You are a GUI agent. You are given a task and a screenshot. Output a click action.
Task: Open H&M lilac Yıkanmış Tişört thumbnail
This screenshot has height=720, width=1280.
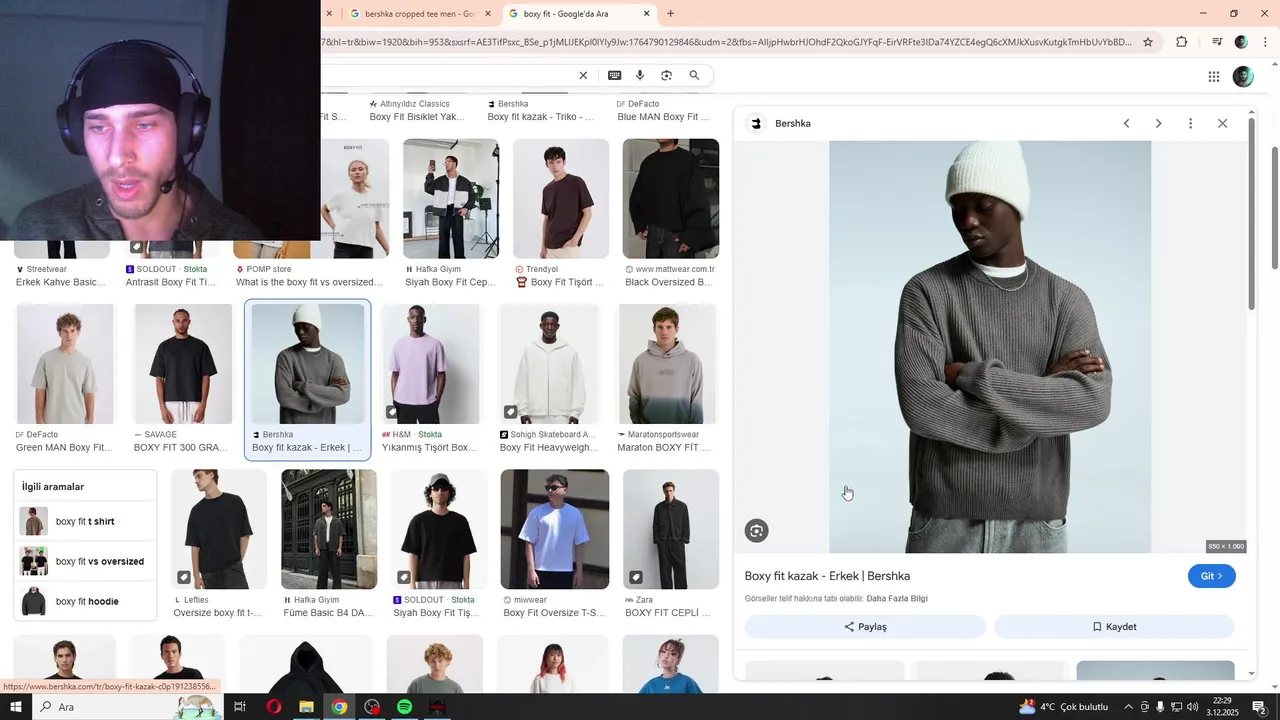click(x=431, y=365)
